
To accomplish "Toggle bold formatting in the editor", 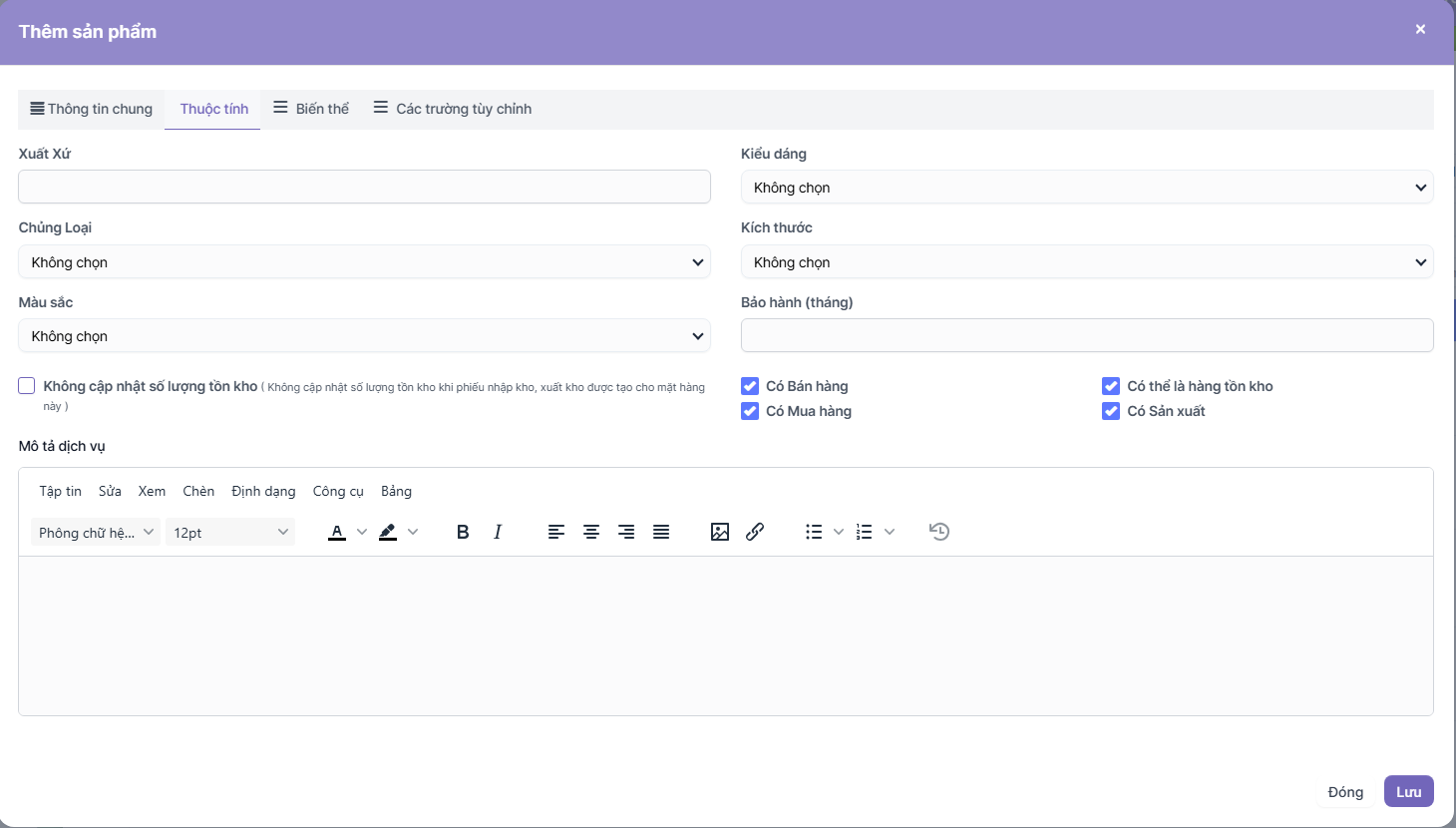I will coord(463,532).
